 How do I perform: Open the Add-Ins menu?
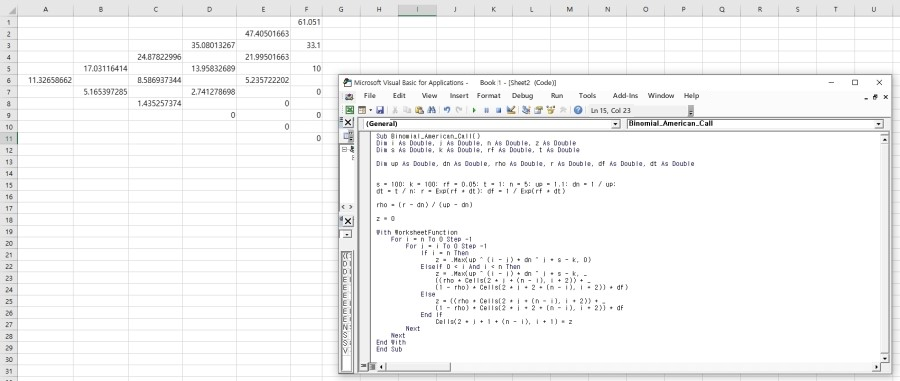coord(624,96)
